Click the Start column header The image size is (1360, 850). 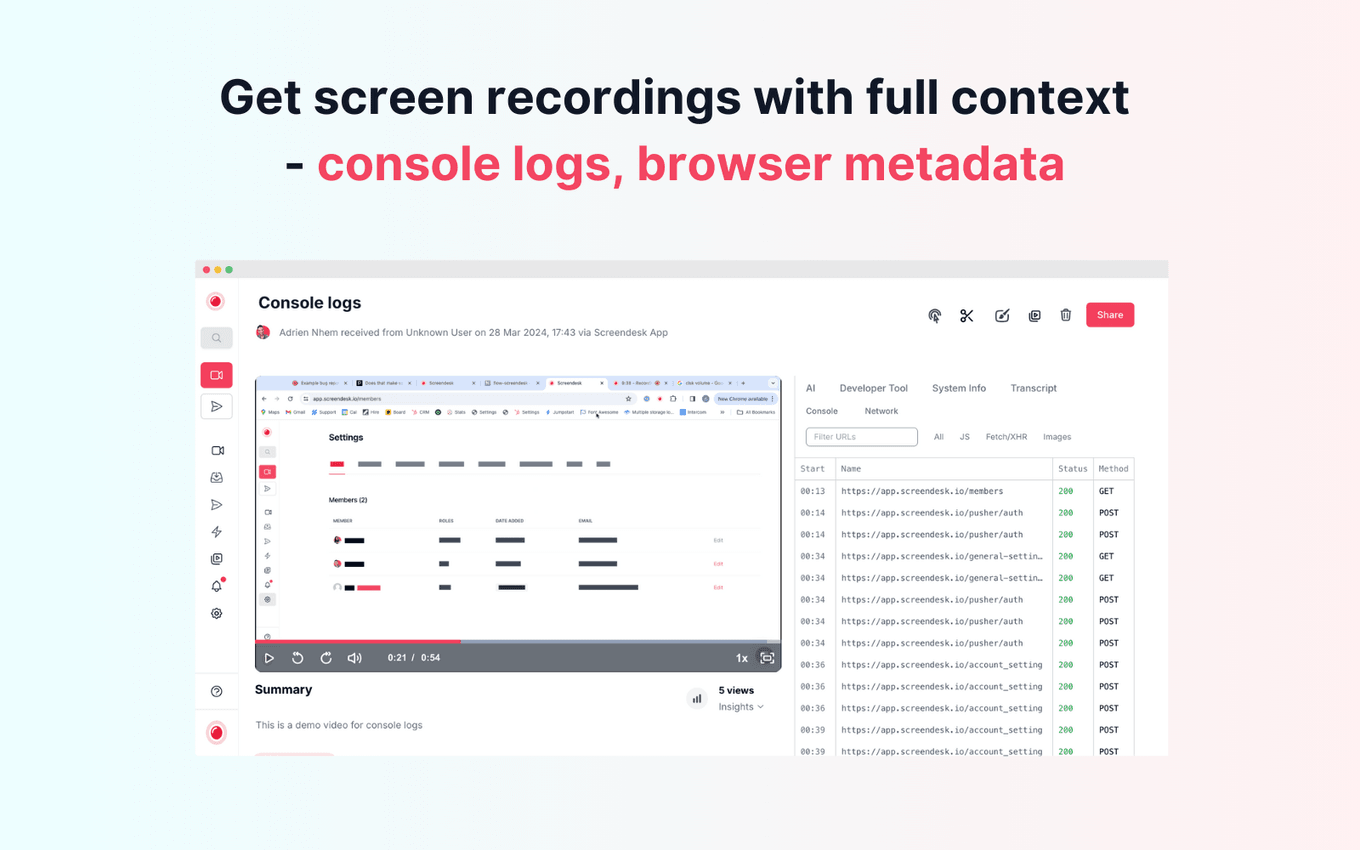pos(813,468)
